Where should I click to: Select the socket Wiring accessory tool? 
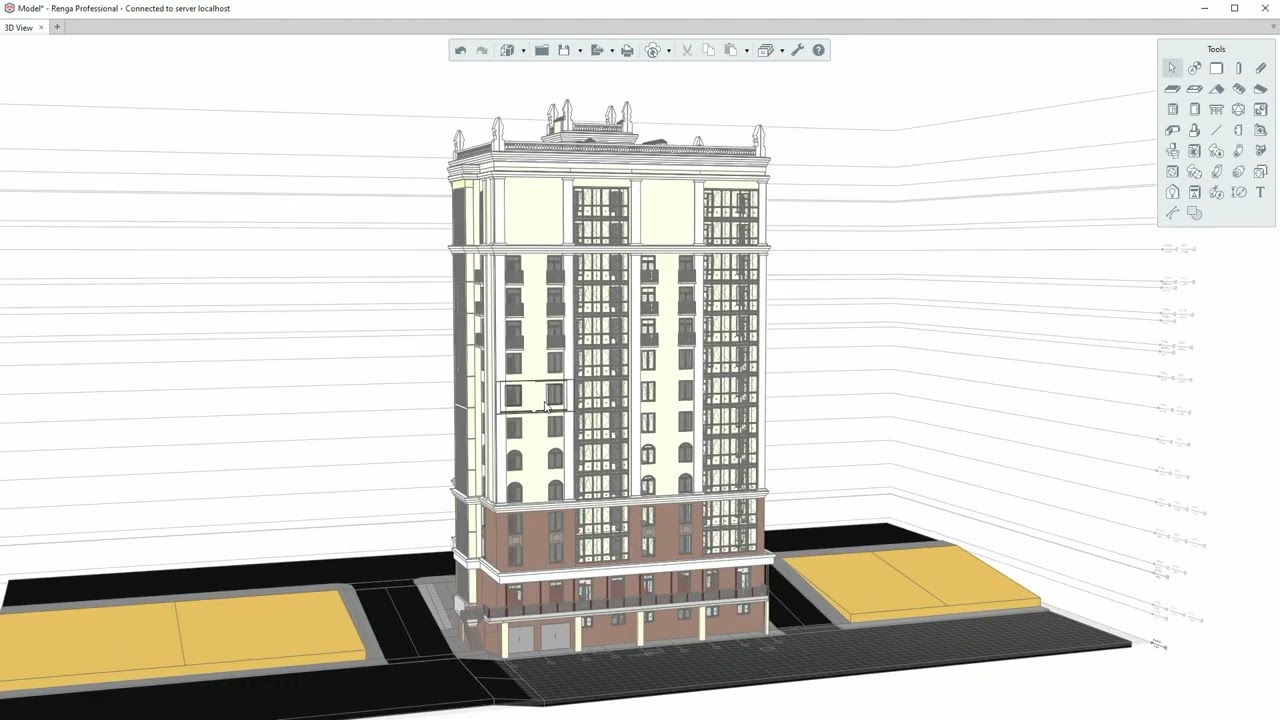(1260, 171)
